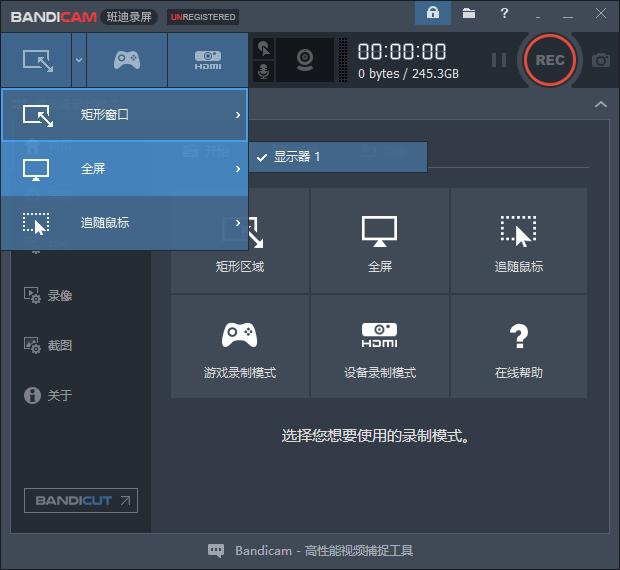Choose 矩形窗口 from the mode menu
The width and height of the screenshot is (620, 570).
[x=125, y=115]
